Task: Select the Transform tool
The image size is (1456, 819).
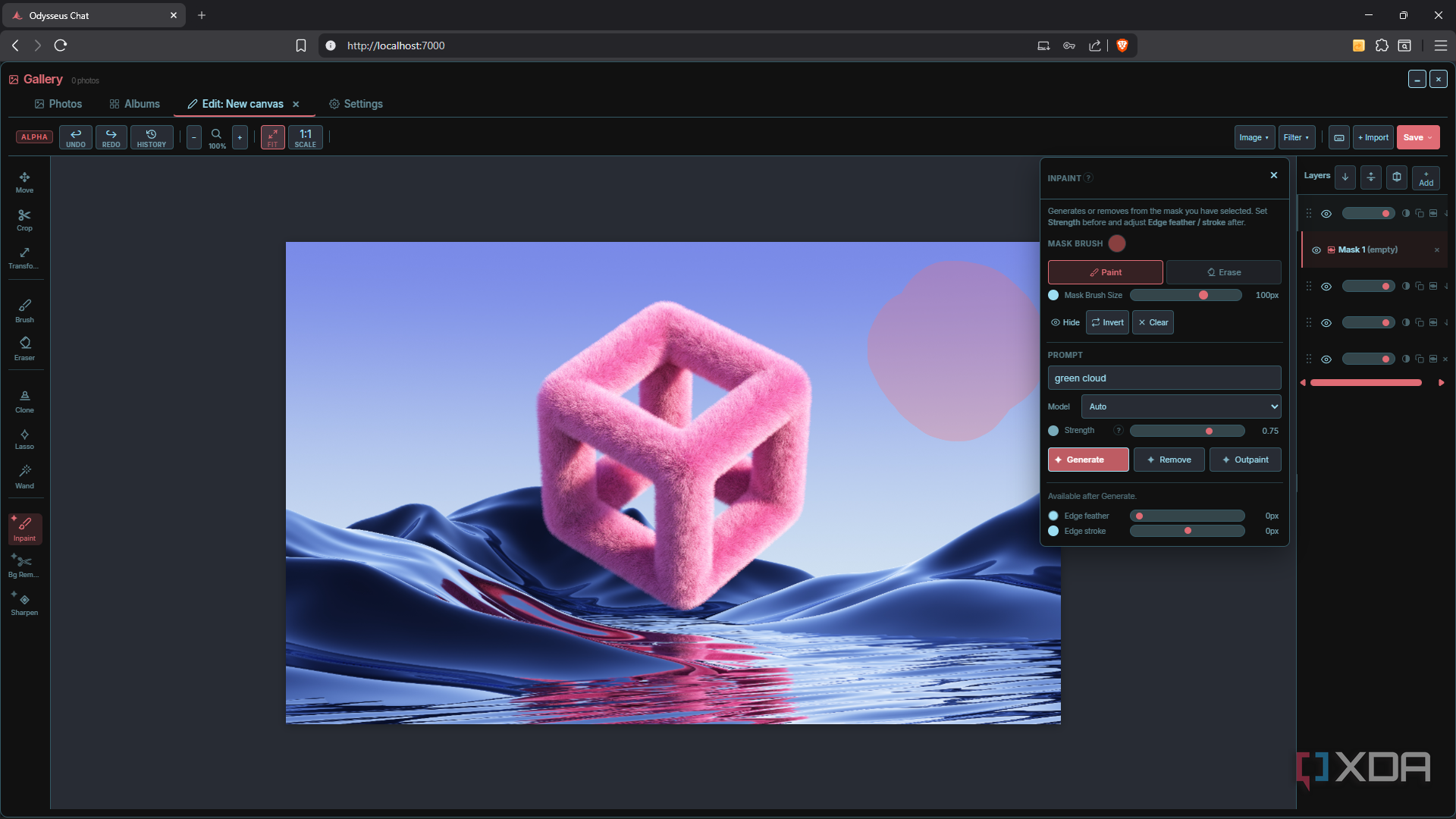Action: [x=24, y=258]
